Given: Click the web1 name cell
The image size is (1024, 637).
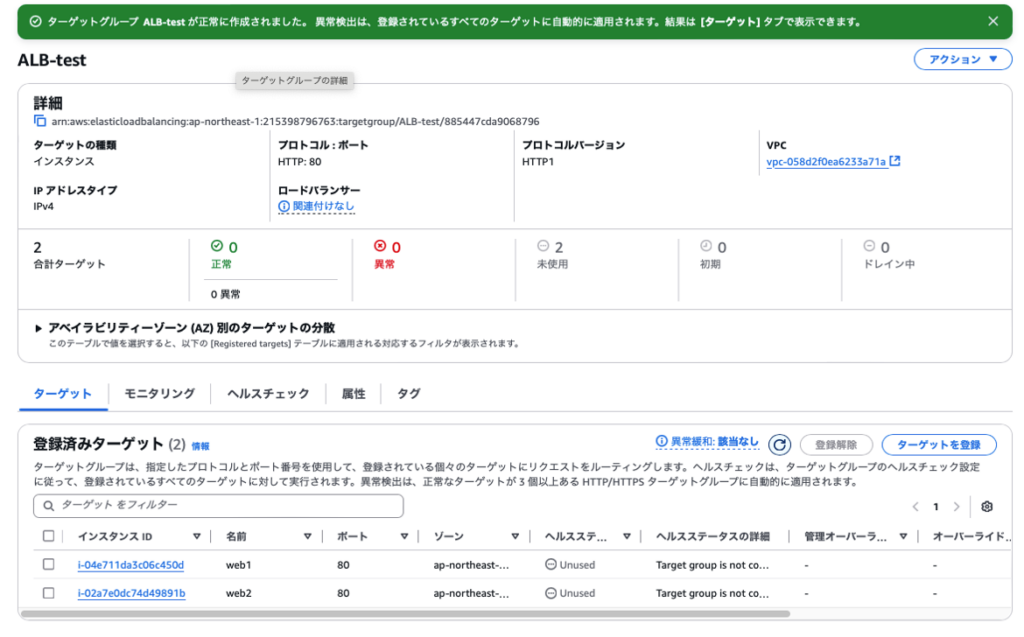Looking at the screenshot, I should click(x=238, y=565).
